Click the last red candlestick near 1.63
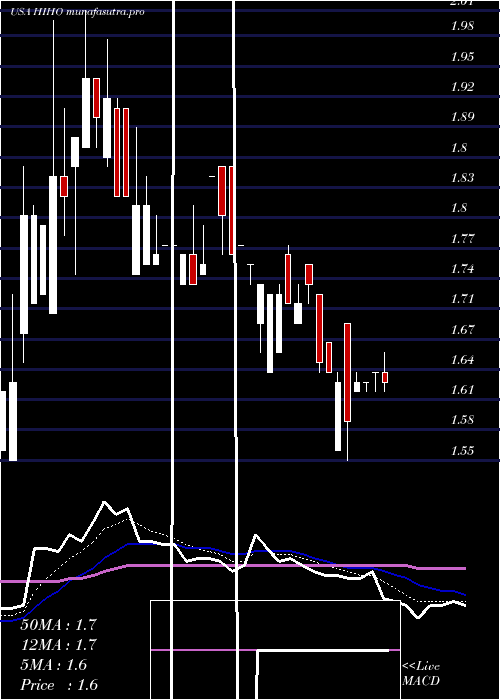 (x=385, y=377)
